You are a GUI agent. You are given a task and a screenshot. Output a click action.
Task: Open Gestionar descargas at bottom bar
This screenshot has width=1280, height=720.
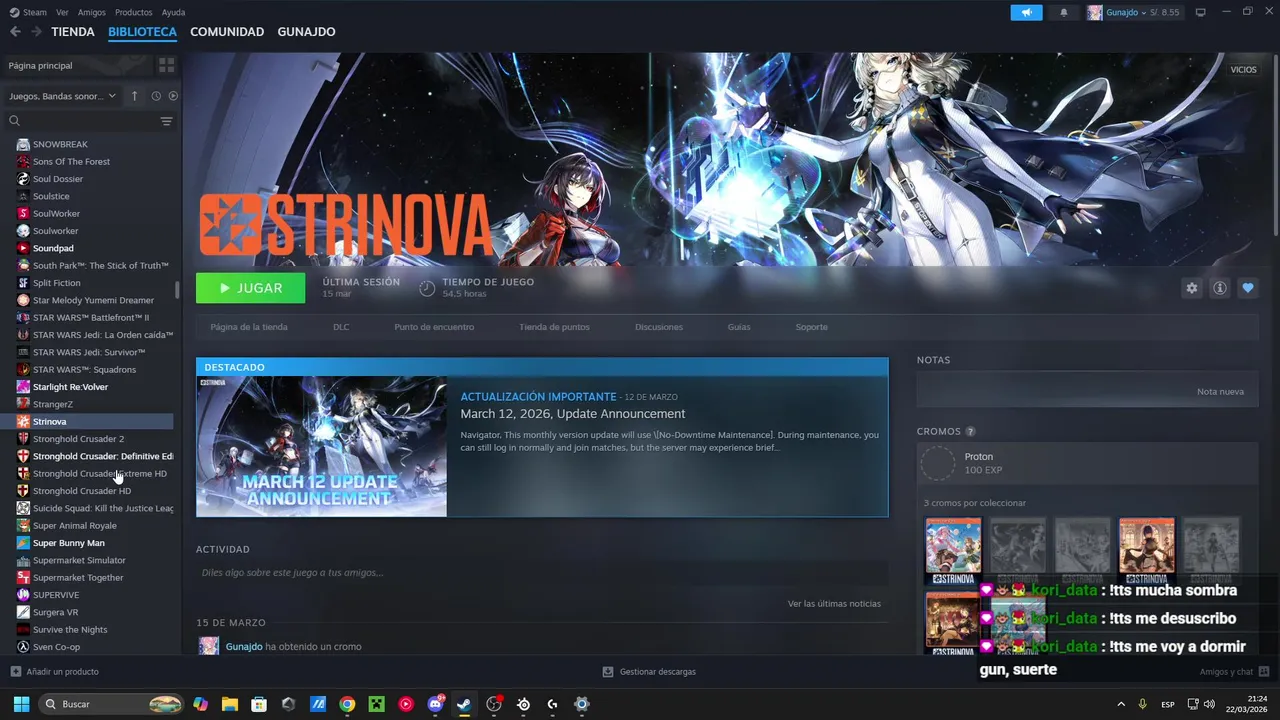point(649,672)
